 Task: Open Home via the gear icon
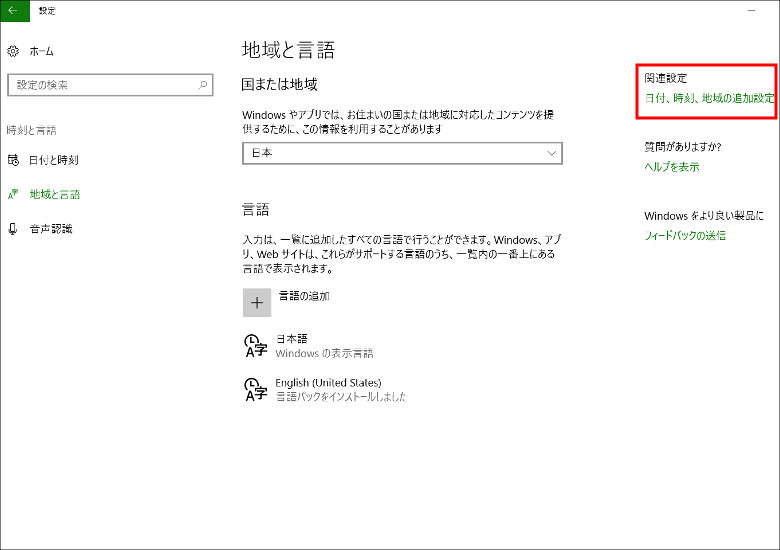[x=13, y=51]
